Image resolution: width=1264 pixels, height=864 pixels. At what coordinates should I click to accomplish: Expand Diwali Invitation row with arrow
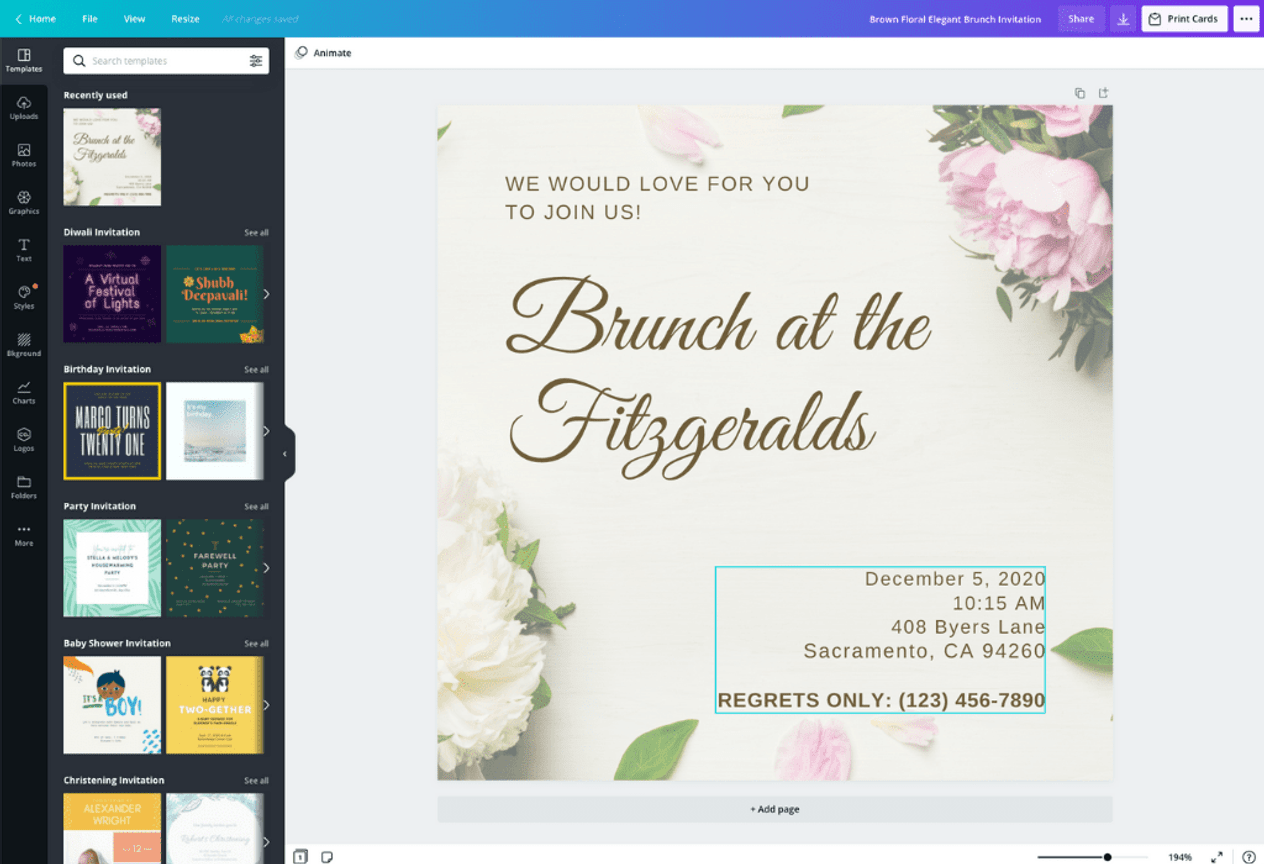[x=266, y=294]
